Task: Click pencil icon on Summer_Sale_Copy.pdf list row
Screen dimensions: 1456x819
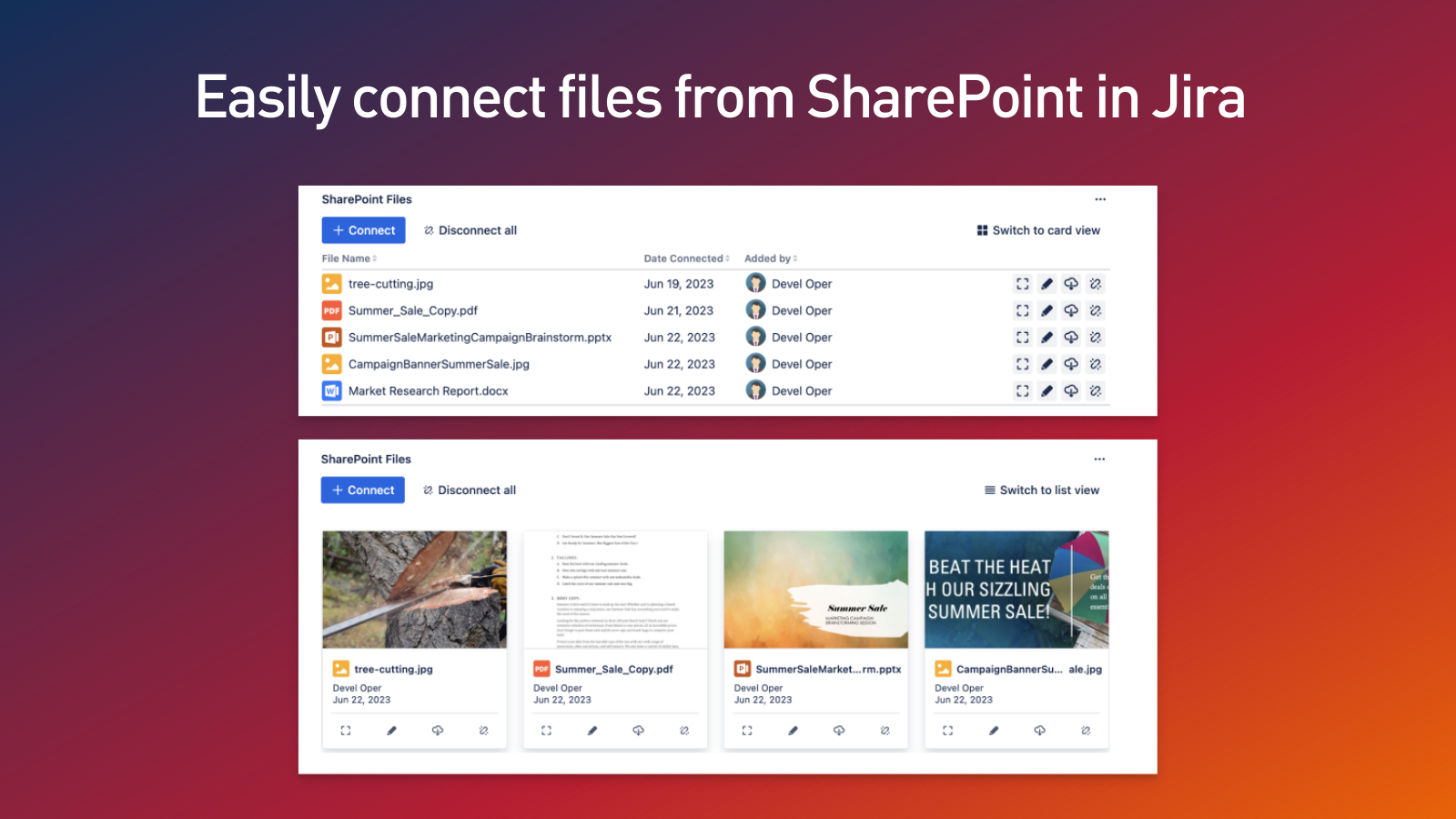Action: point(1047,310)
